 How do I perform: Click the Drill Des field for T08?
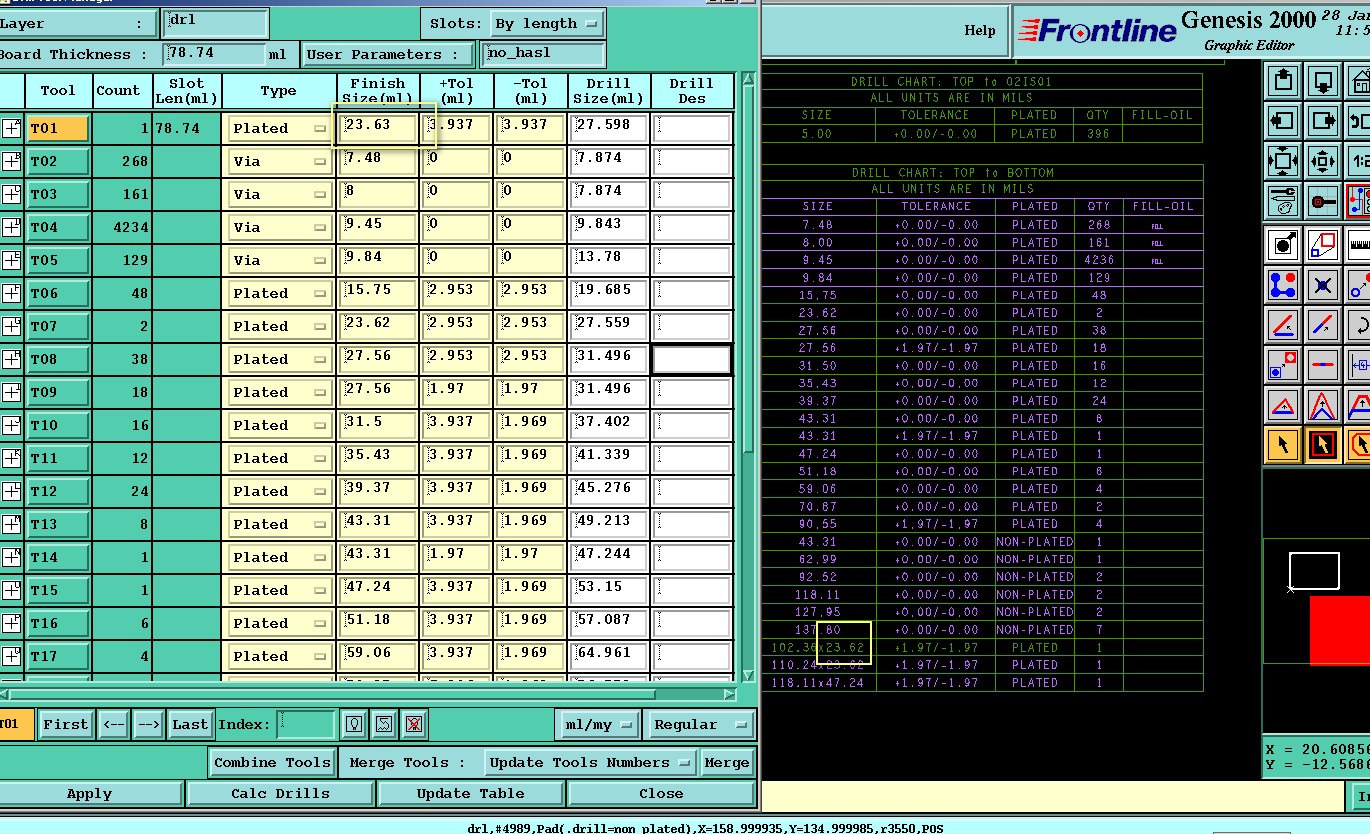tap(692, 359)
